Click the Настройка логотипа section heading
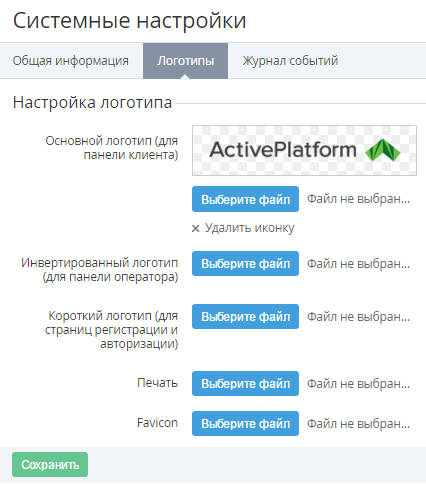The image size is (426, 489). 92,102
